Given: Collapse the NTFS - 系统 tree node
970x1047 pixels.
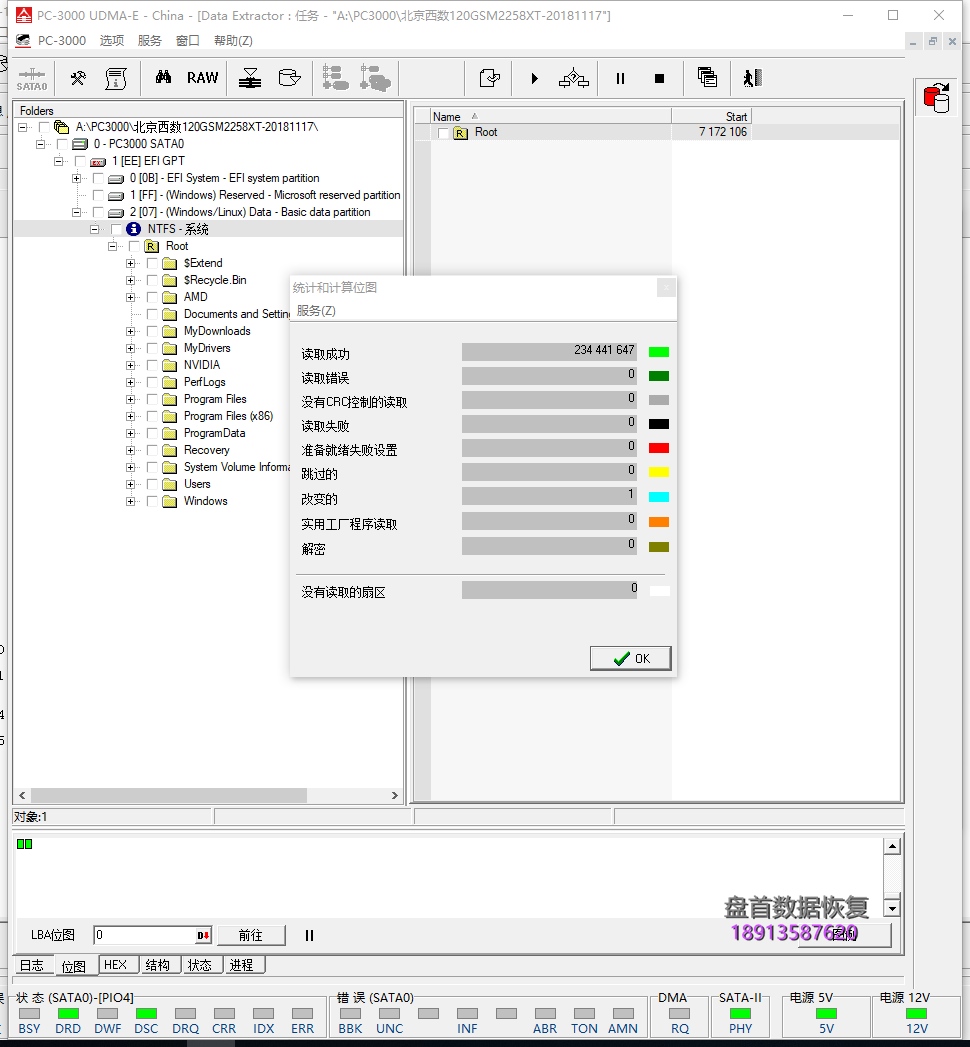Looking at the screenshot, I should [95, 229].
